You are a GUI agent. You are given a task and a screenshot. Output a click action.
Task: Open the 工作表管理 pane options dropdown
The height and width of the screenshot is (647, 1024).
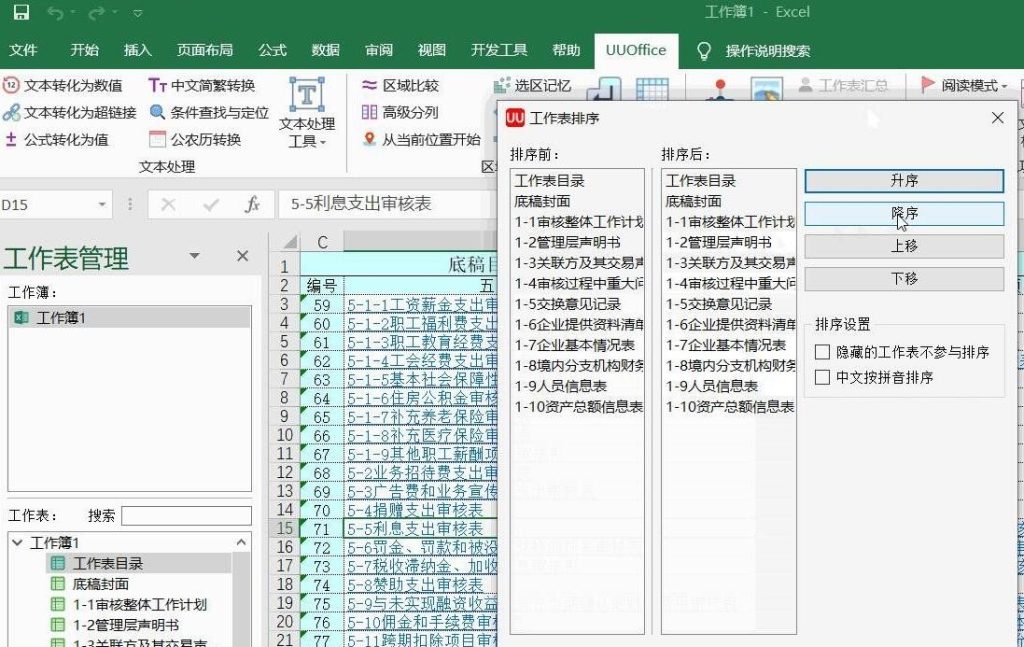tap(195, 256)
